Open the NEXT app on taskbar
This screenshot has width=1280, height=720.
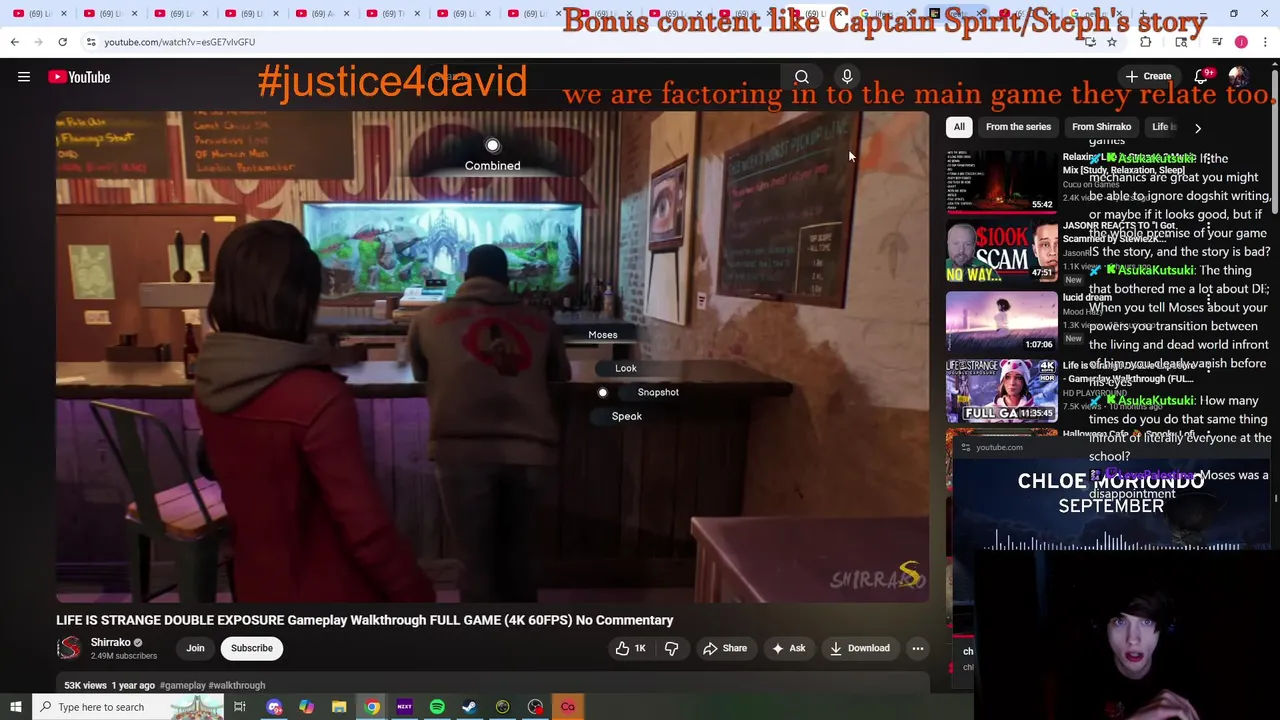(x=404, y=707)
